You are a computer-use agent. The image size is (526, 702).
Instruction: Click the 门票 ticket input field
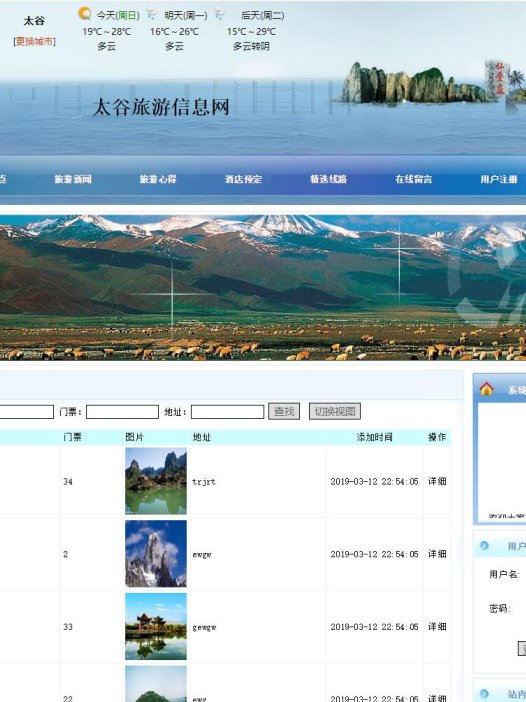coord(122,412)
